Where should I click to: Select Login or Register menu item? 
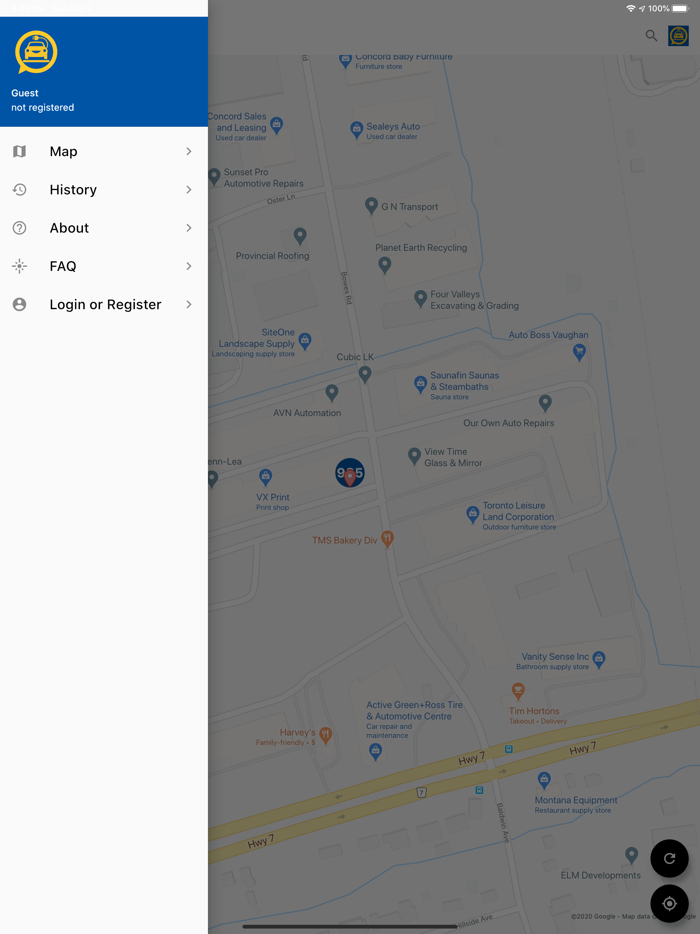pyautogui.click(x=105, y=304)
